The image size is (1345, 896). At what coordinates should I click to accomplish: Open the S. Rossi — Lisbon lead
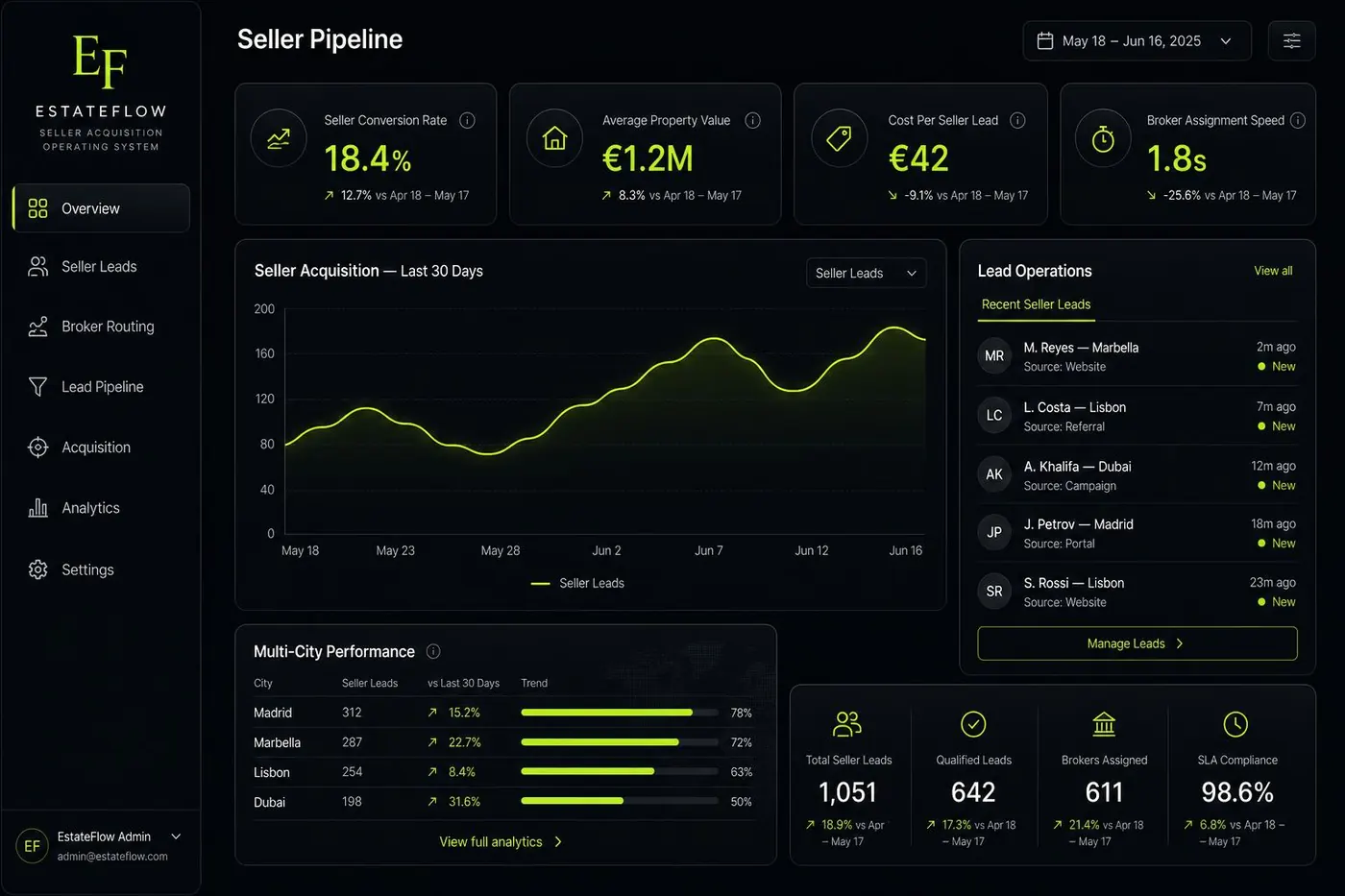1137,592
